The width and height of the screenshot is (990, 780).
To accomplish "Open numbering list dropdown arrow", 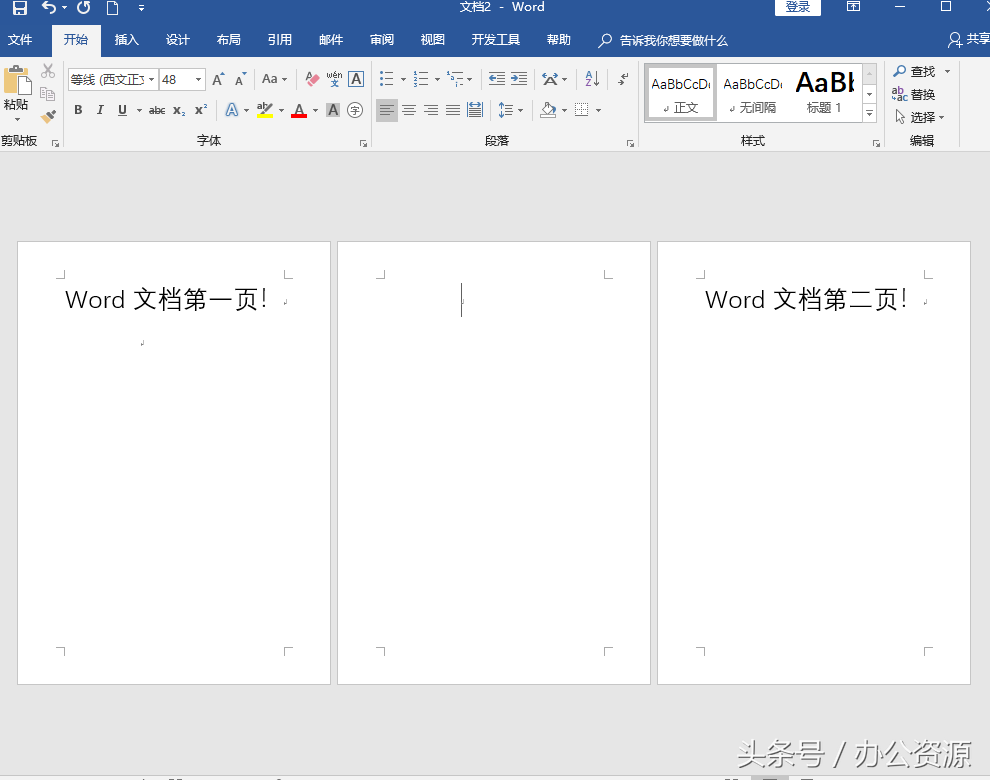I will pyautogui.click(x=437, y=80).
